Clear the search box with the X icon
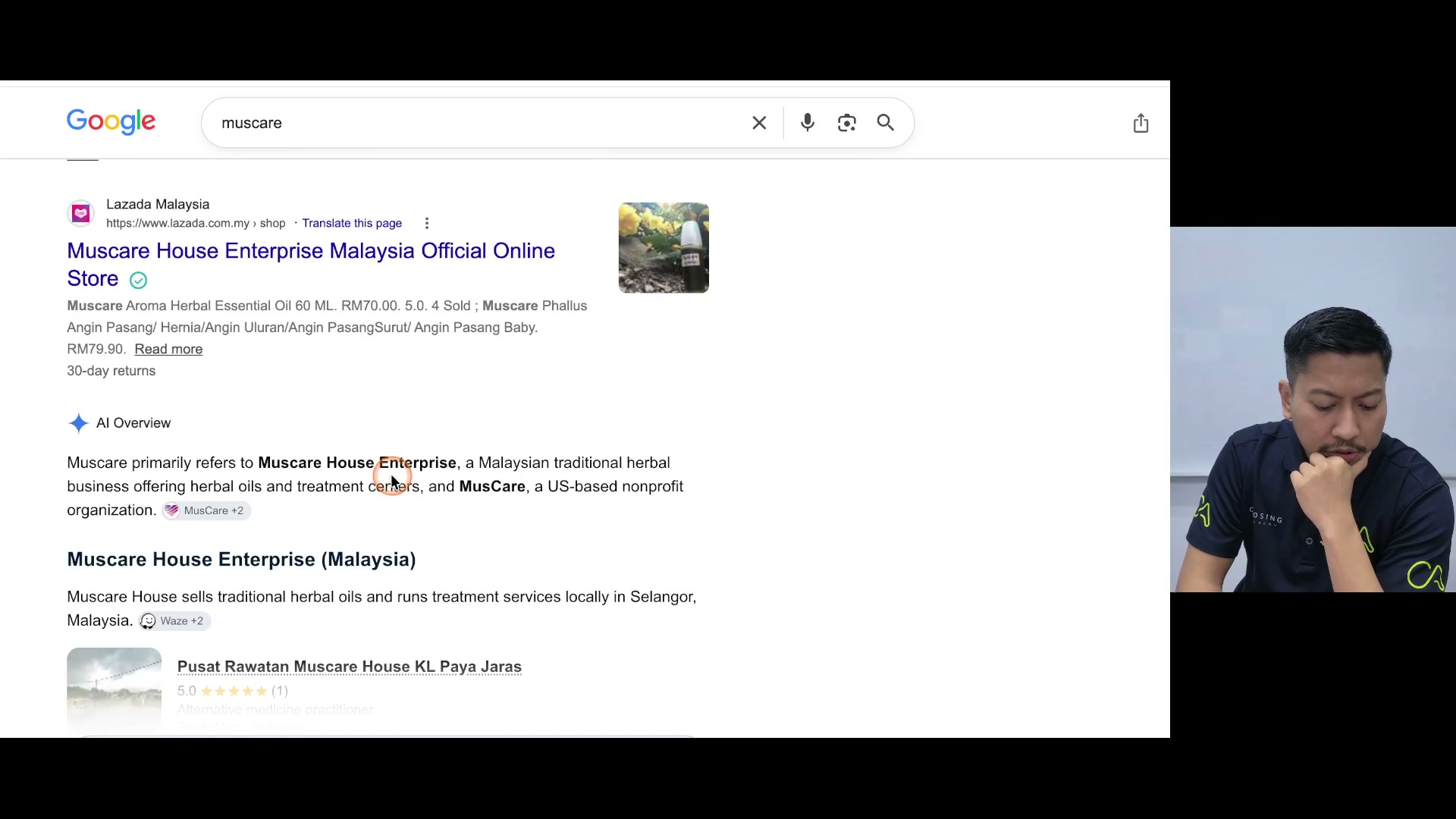This screenshot has width=1456, height=819. (759, 123)
